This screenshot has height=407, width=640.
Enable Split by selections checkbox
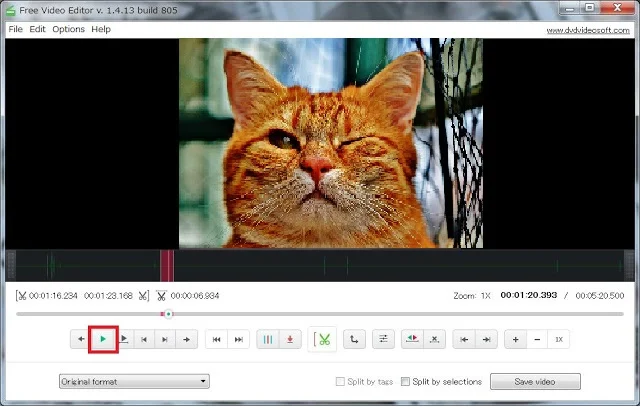pos(405,382)
